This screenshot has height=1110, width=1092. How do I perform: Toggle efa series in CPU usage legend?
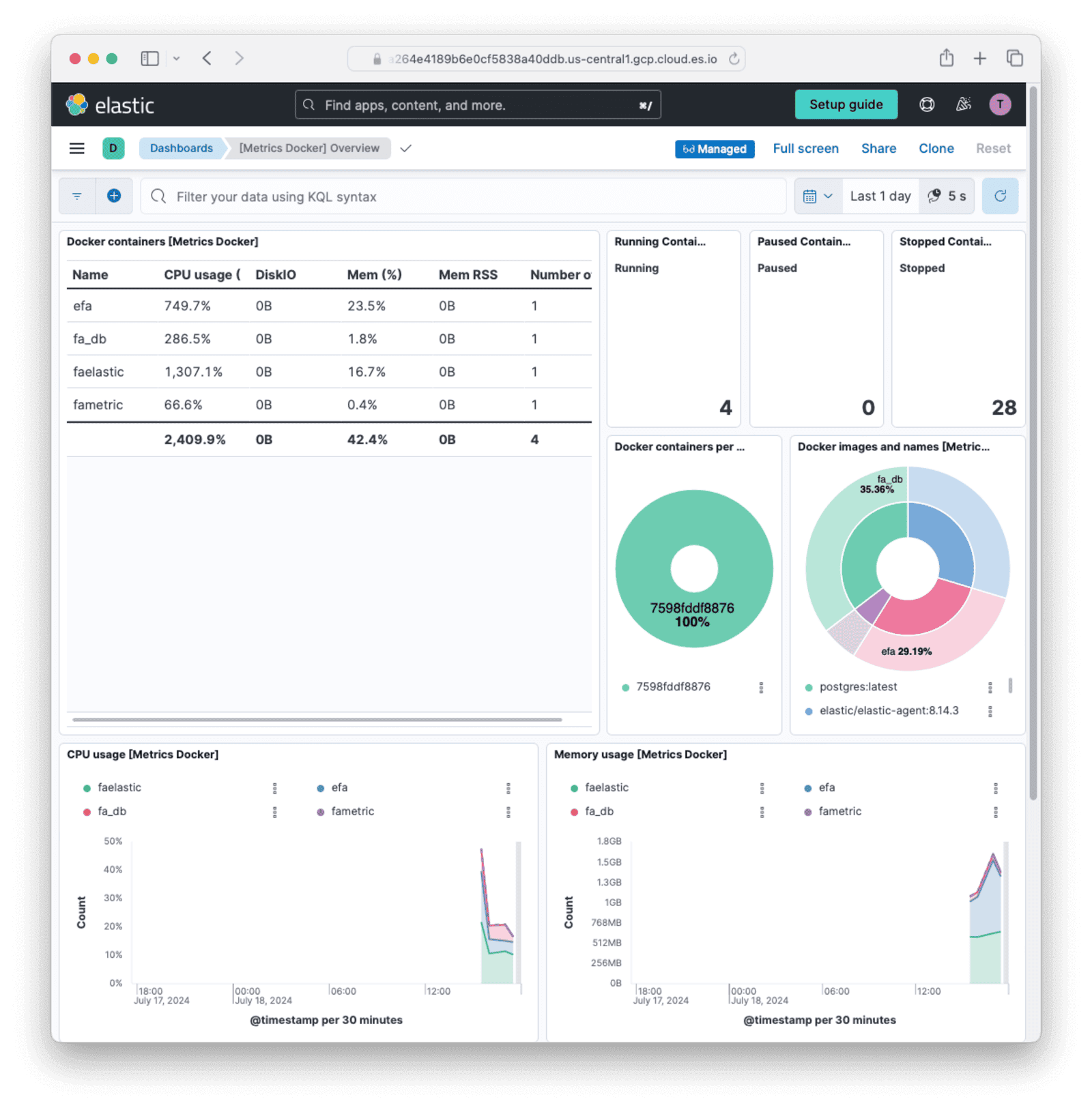point(332,788)
